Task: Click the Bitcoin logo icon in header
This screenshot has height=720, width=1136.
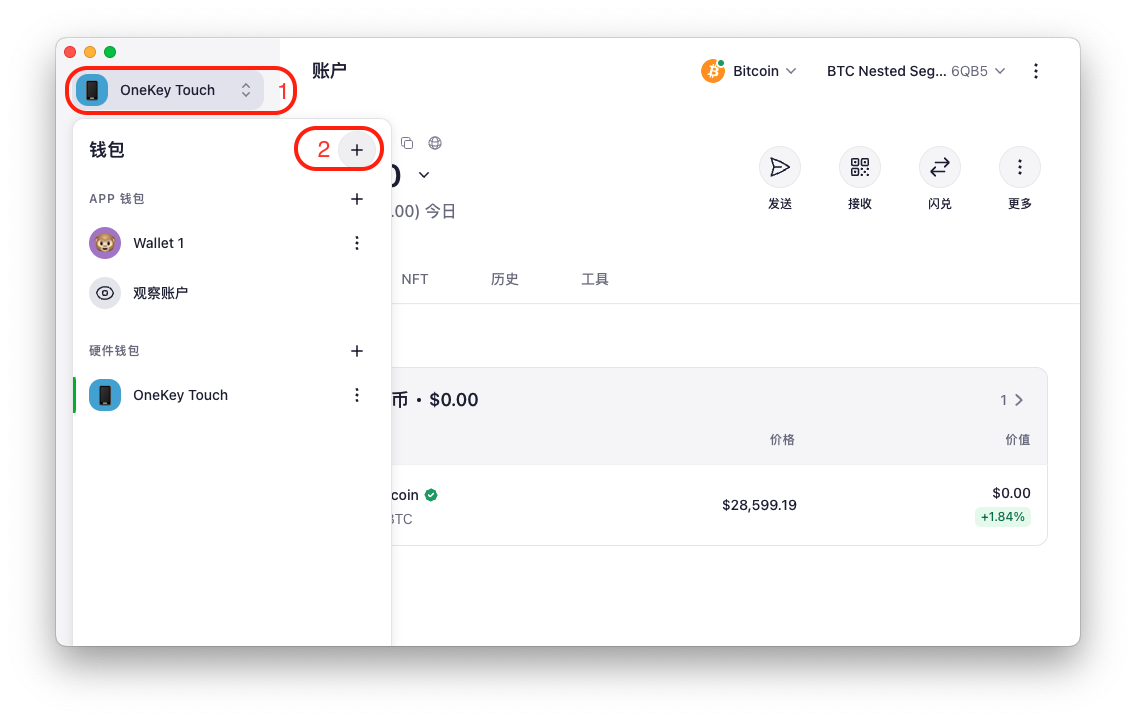Action: pos(713,71)
